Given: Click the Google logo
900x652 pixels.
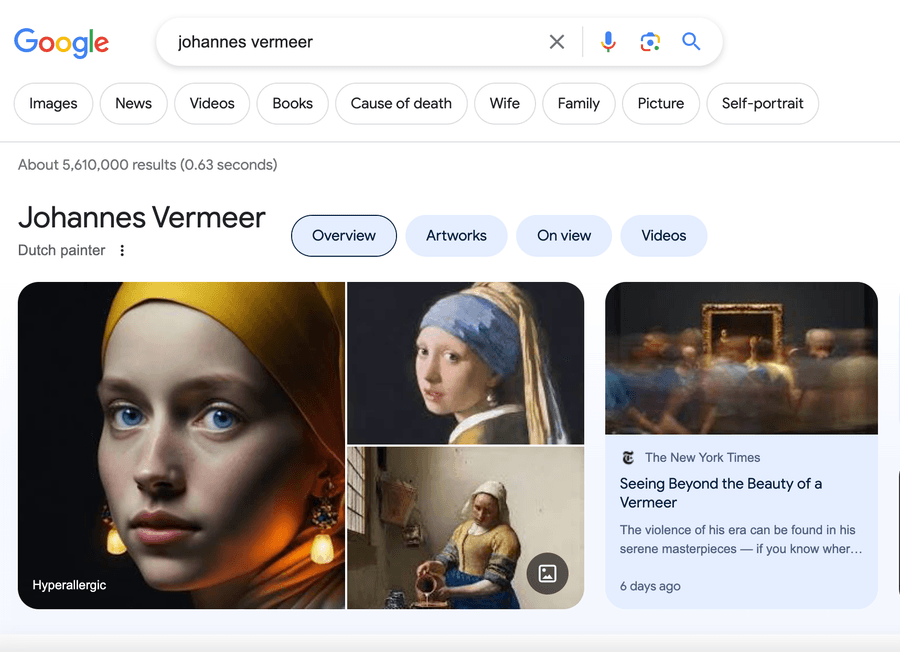Looking at the screenshot, I should point(61,42).
